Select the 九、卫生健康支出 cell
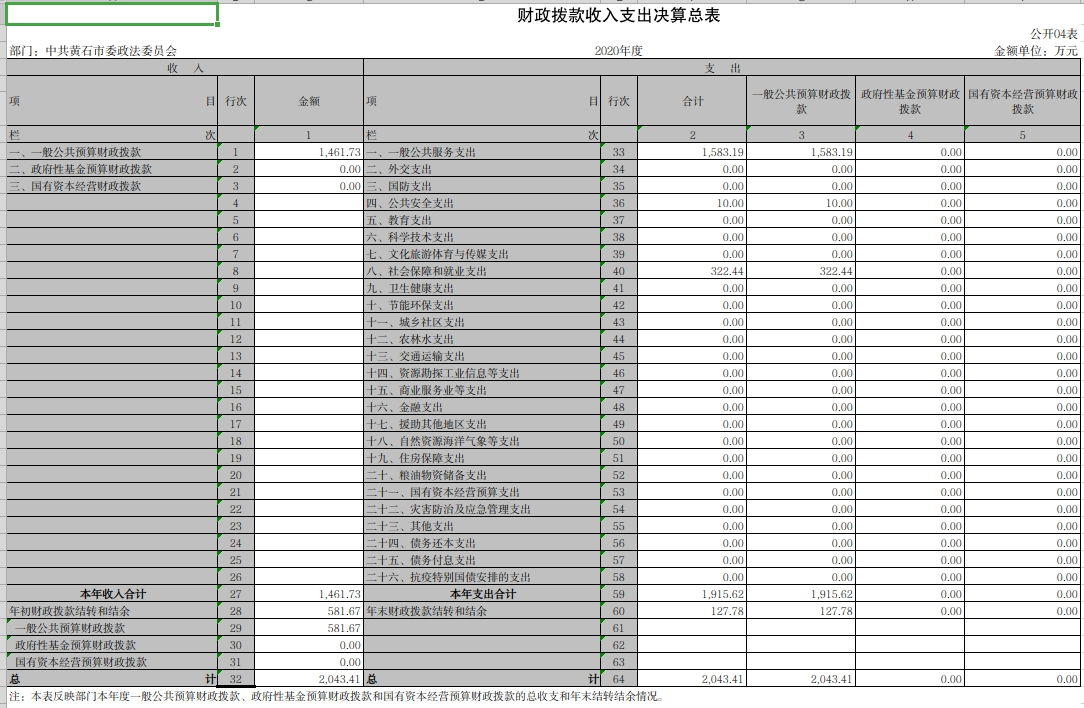1084x708 pixels. point(483,288)
